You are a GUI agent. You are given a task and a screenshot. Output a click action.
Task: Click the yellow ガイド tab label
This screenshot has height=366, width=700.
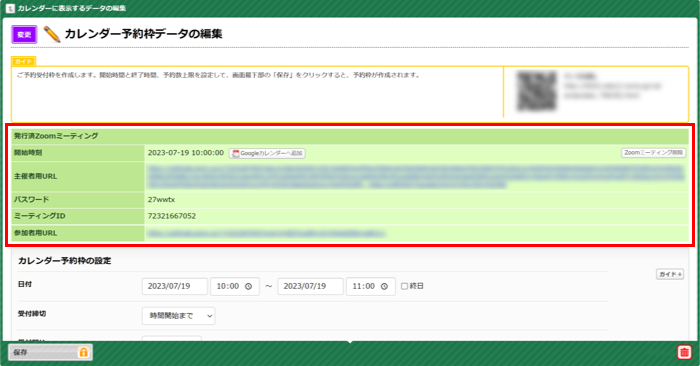(x=24, y=61)
